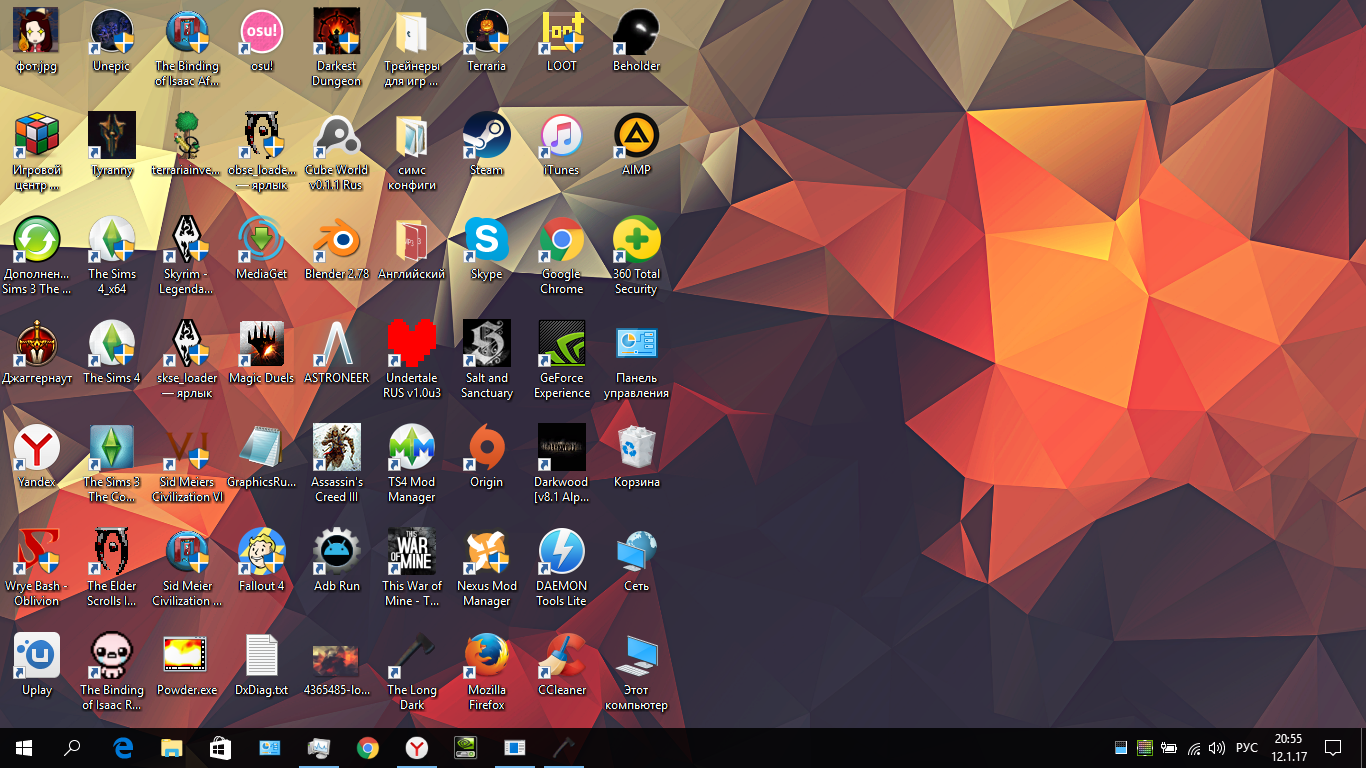Open the Yandex browser desktop shortcut
This screenshot has height=768, width=1366.
click(x=37, y=448)
